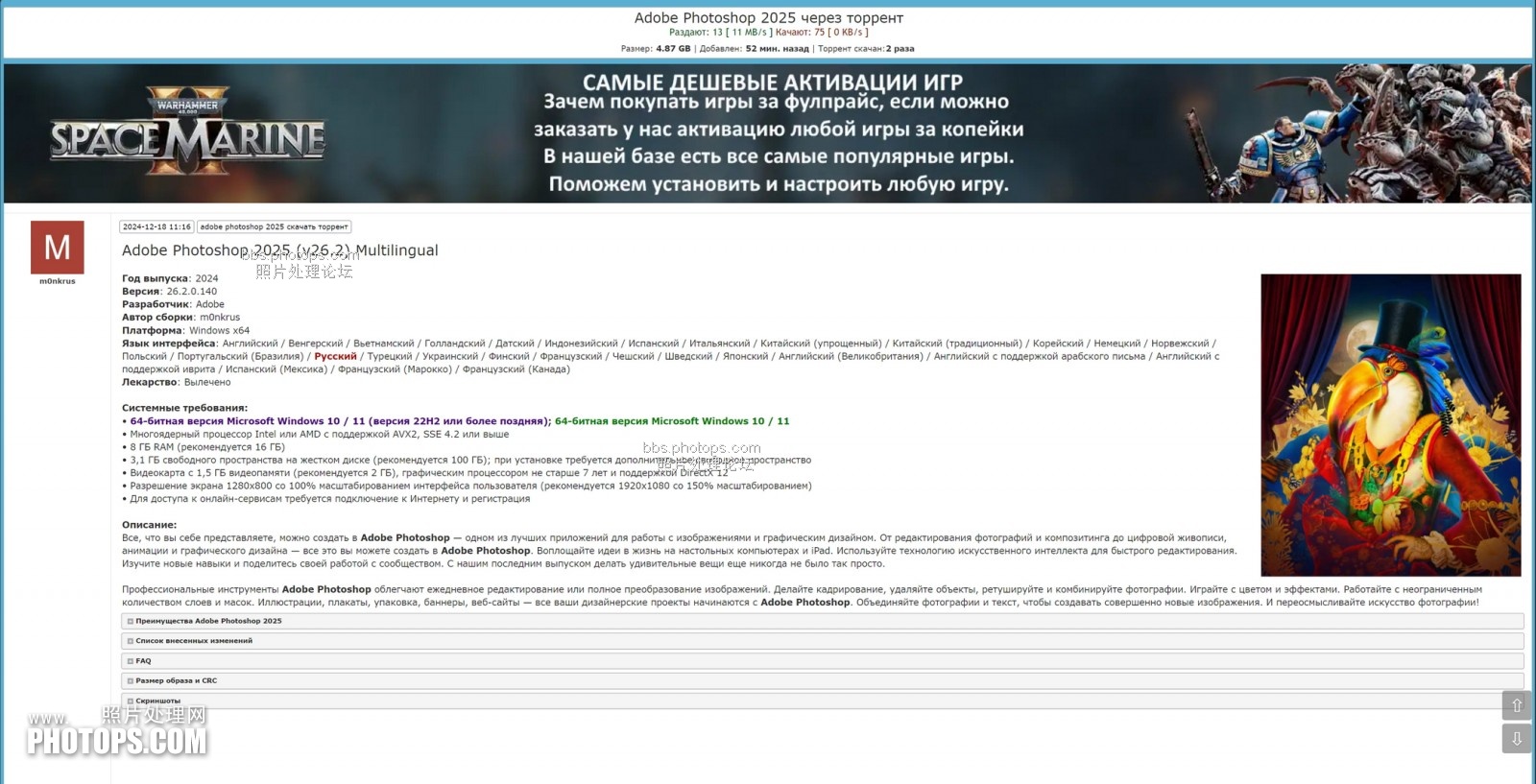
Task: Click the post date tag 2024-12-18 11:16
Action: (x=156, y=227)
